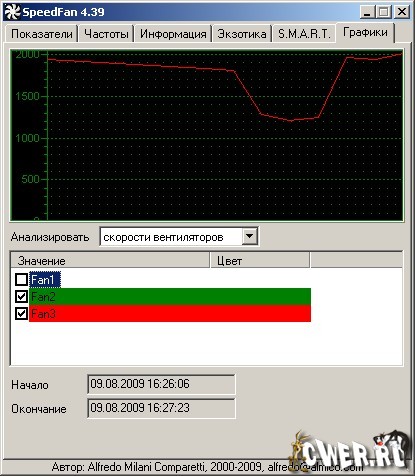415x476 pixels.
Task: Click the Окончание label
Action: tap(39, 409)
